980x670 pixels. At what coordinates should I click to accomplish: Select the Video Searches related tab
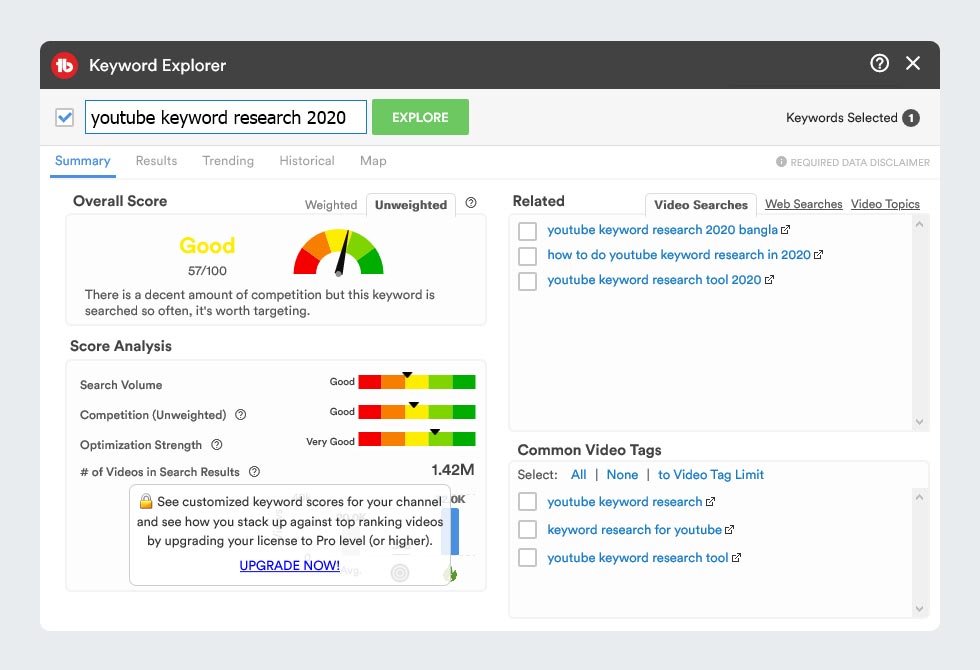(701, 204)
